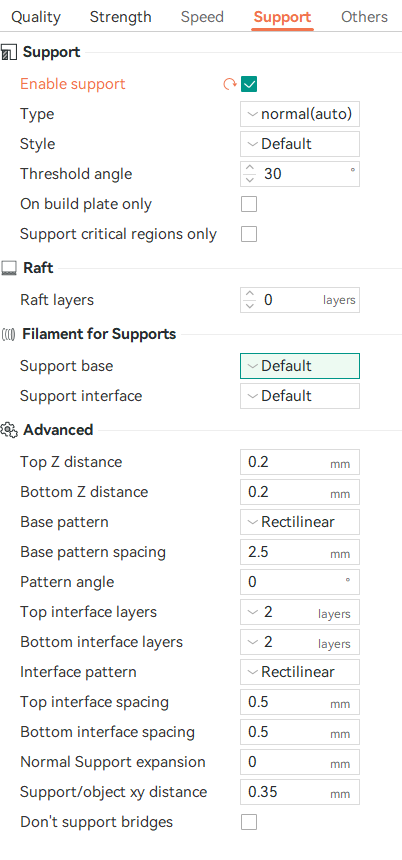
Task: Enable On build plate only
Action: click(x=249, y=204)
